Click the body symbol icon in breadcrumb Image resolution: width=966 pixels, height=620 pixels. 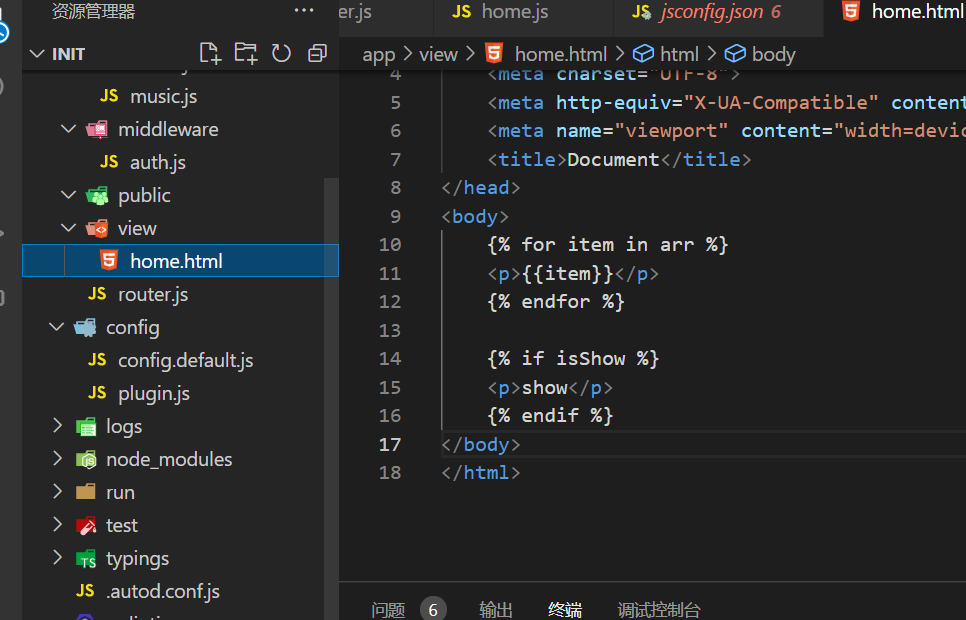coord(735,54)
